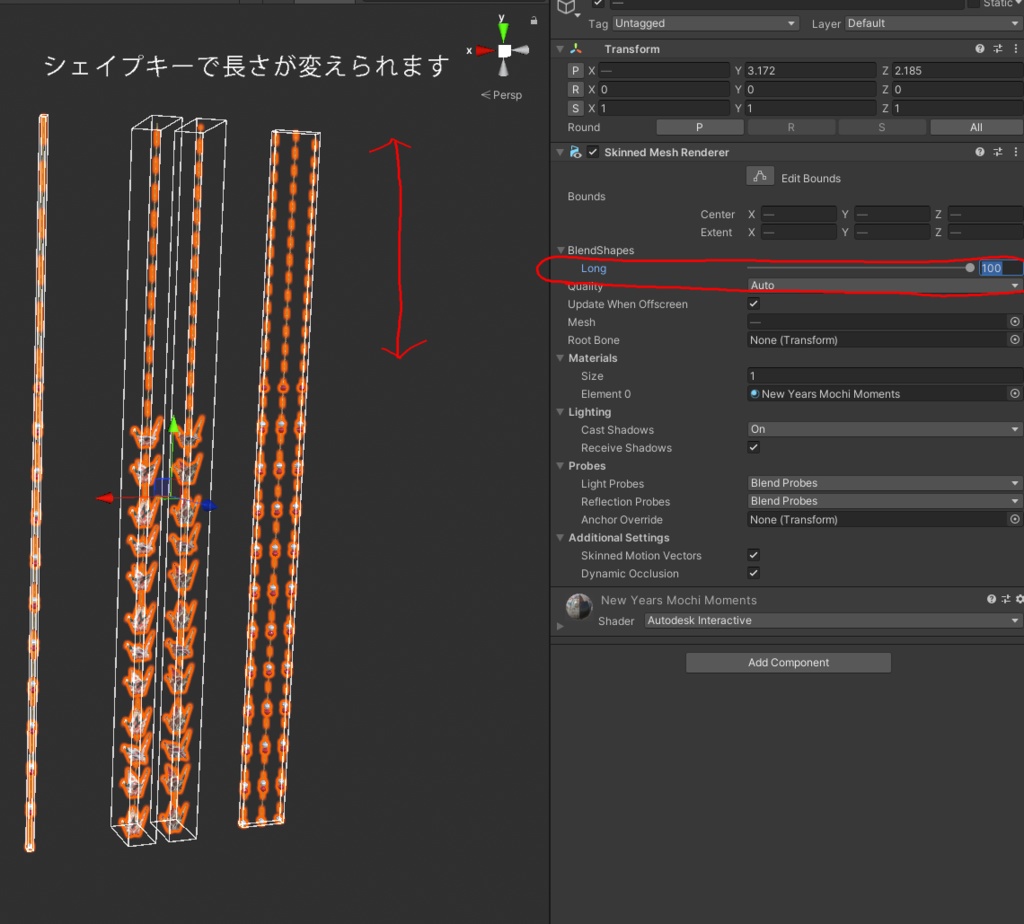Collapse the BlendShapes section
The image size is (1024, 924).
point(561,250)
